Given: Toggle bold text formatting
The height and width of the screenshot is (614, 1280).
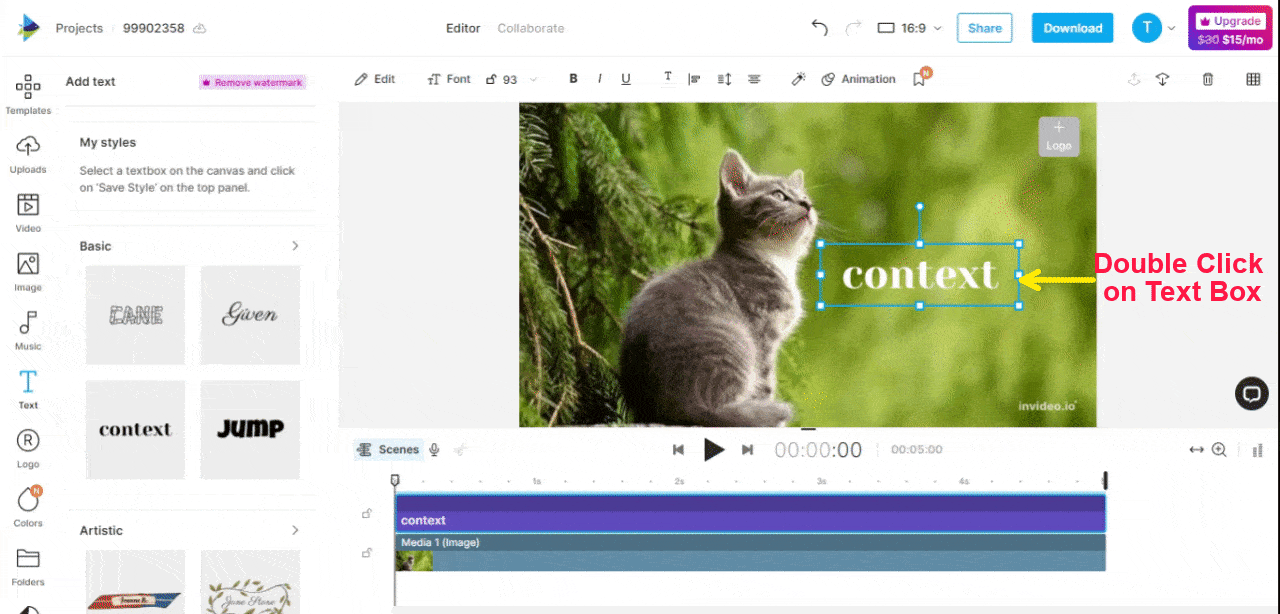Looking at the screenshot, I should click(x=573, y=80).
